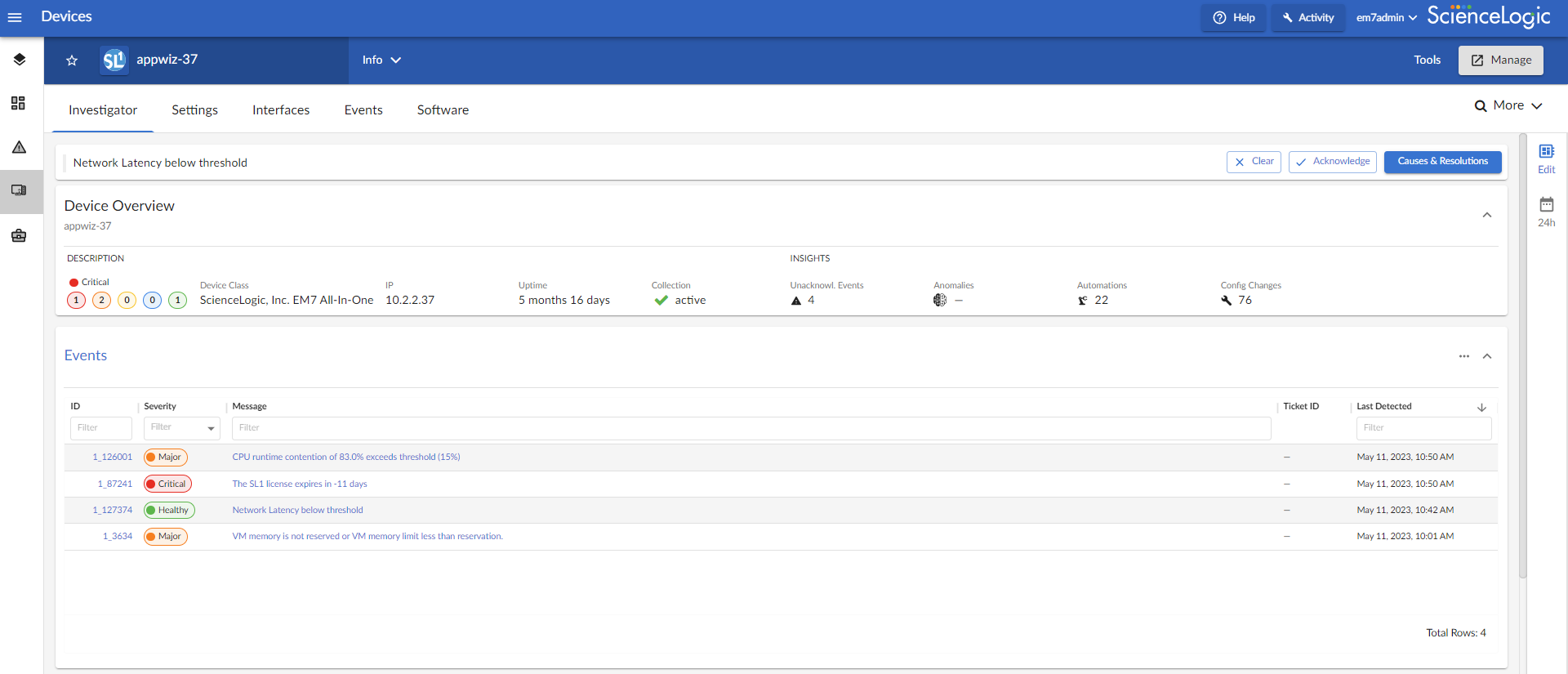
Task: Open the Severity filter dropdown
Action: click(182, 428)
